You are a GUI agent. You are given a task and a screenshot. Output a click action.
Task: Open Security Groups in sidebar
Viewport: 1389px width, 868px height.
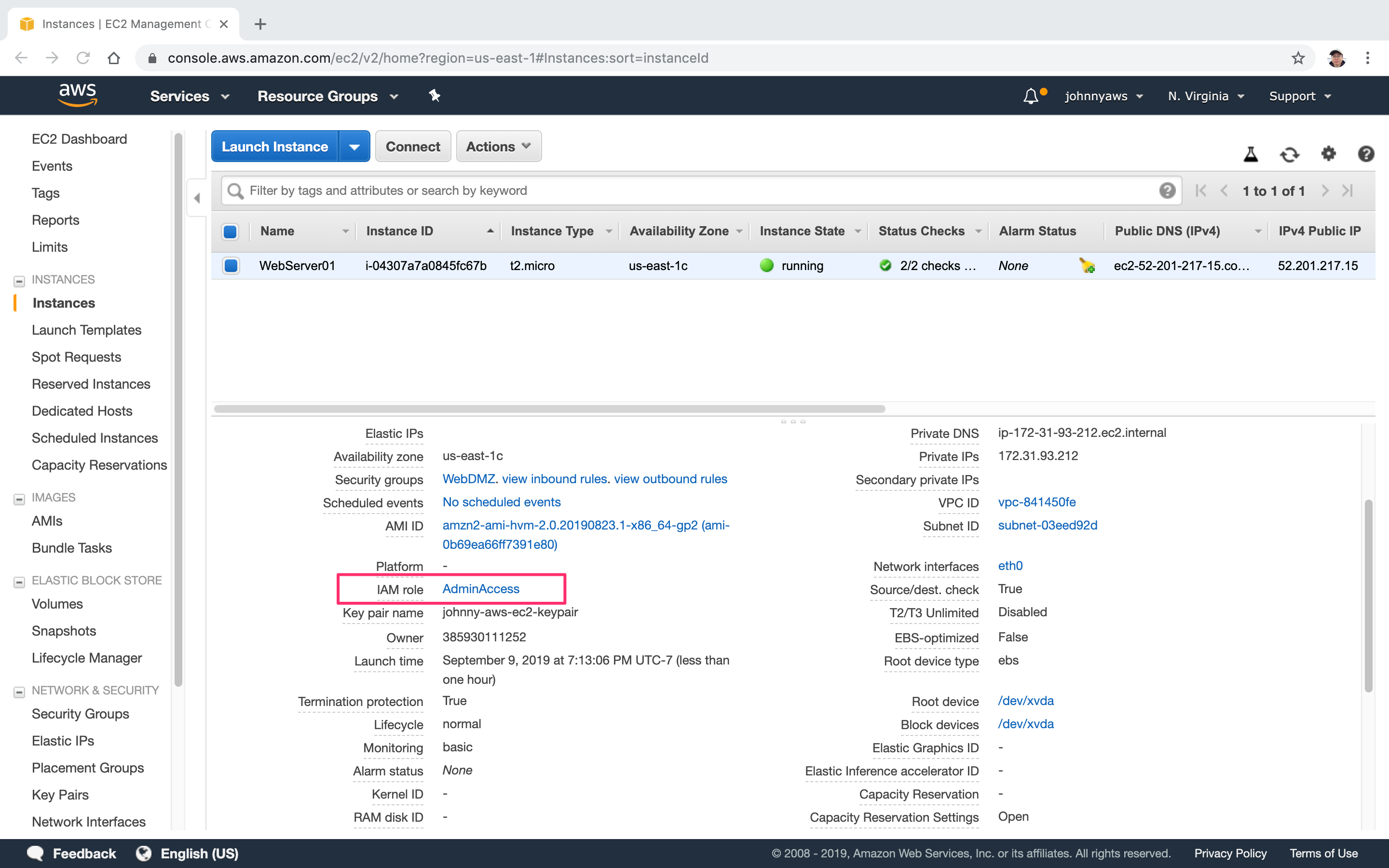[81, 714]
